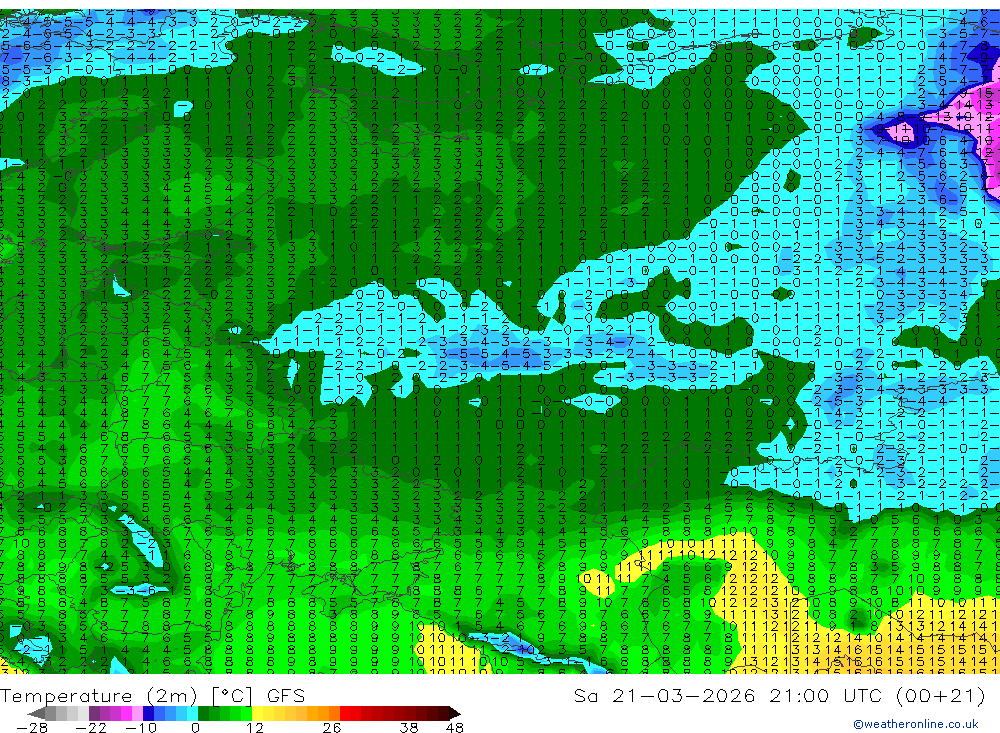The width and height of the screenshot is (1000, 733).
Task: Click the 48 legend value
Action: pyautogui.click(x=455, y=728)
